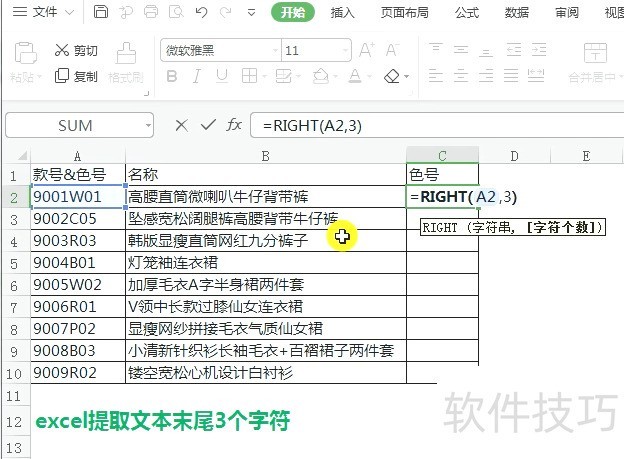624x459 pixels.
Task: Switch to the 数据 tab
Action: point(517,13)
